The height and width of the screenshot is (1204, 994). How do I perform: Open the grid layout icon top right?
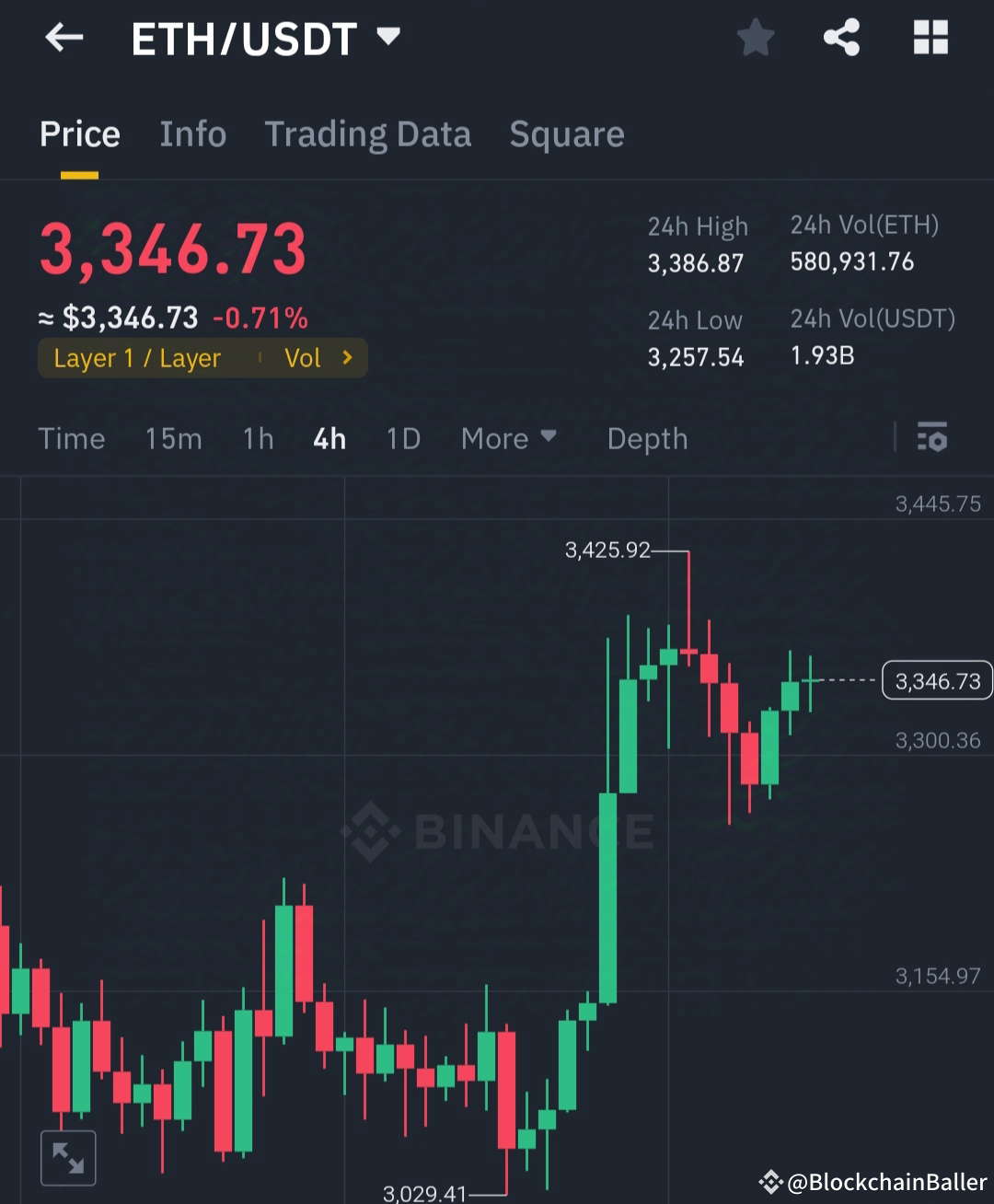coord(930,37)
